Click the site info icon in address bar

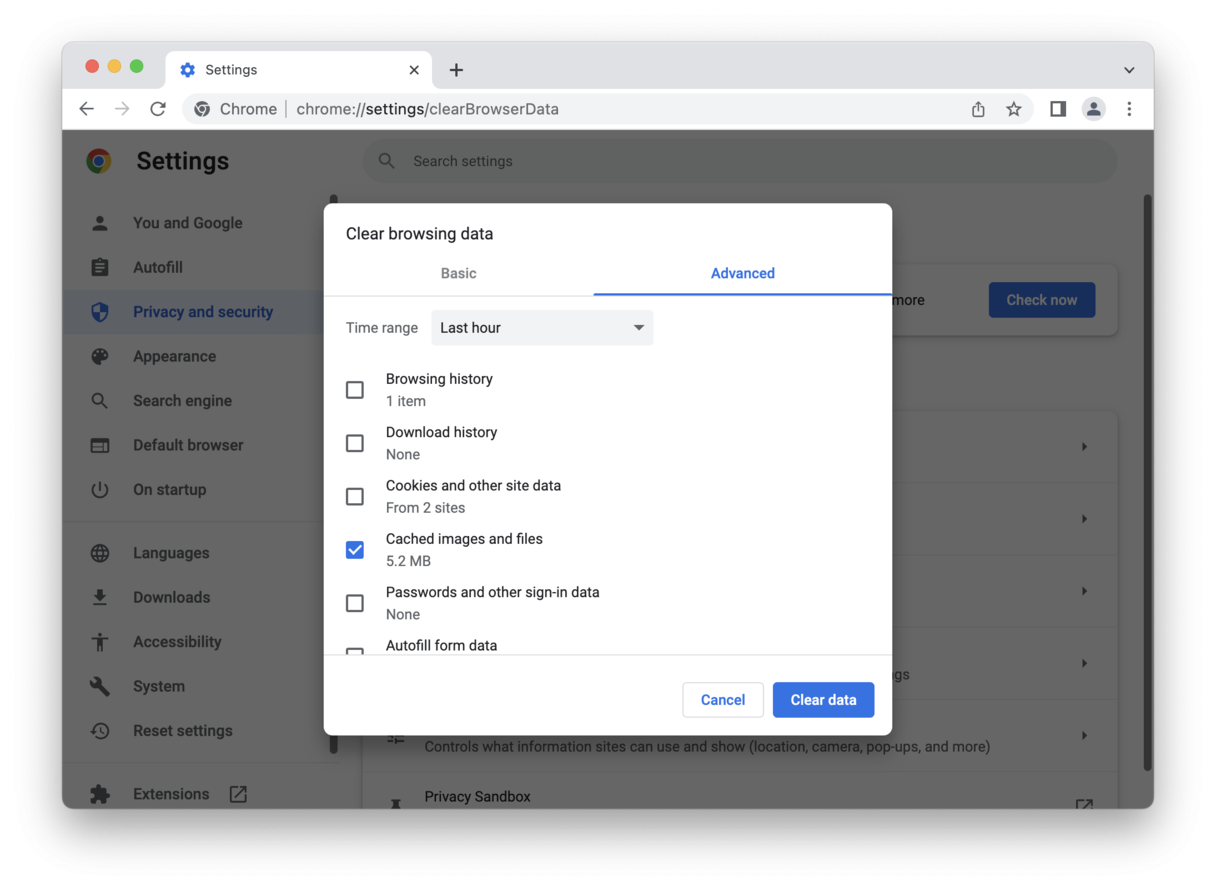coord(202,109)
